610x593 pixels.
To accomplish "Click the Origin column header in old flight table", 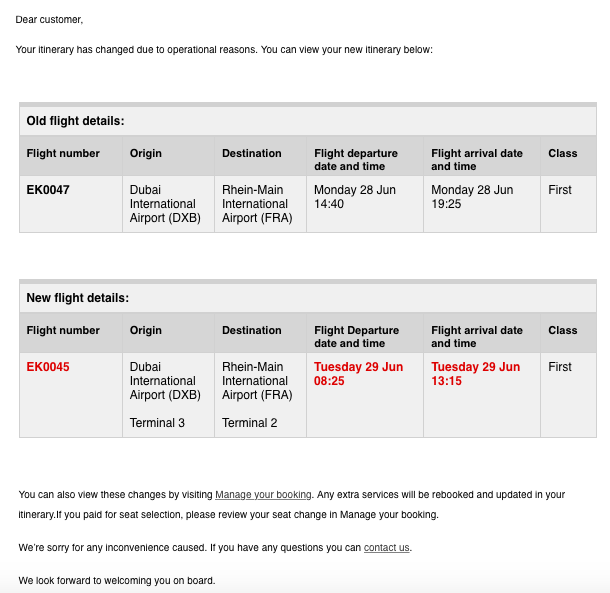I will [146, 153].
